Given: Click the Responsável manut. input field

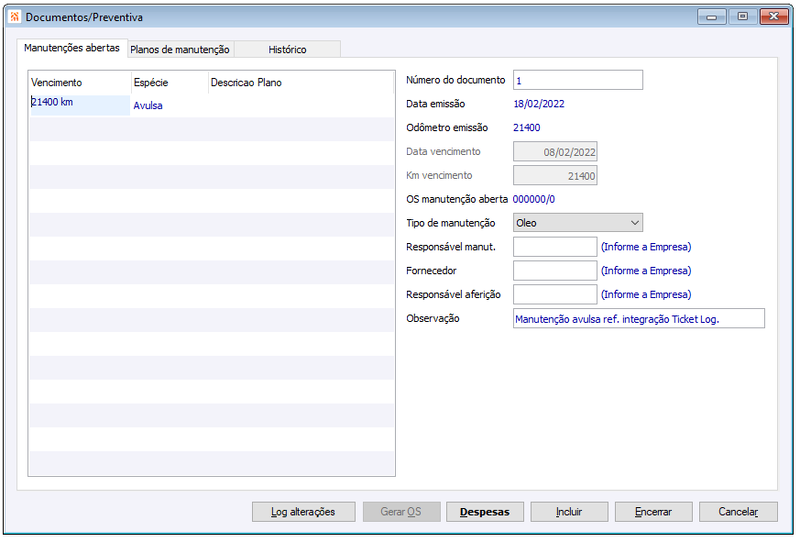Looking at the screenshot, I should (555, 247).
